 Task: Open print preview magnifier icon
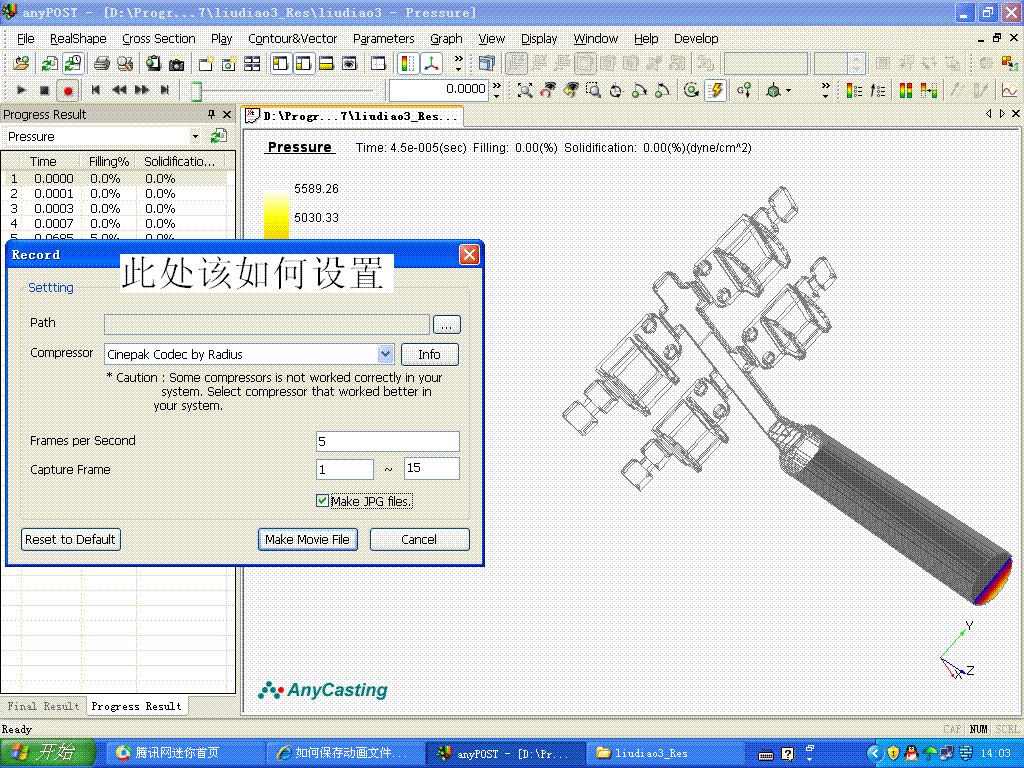coord(125,63)
